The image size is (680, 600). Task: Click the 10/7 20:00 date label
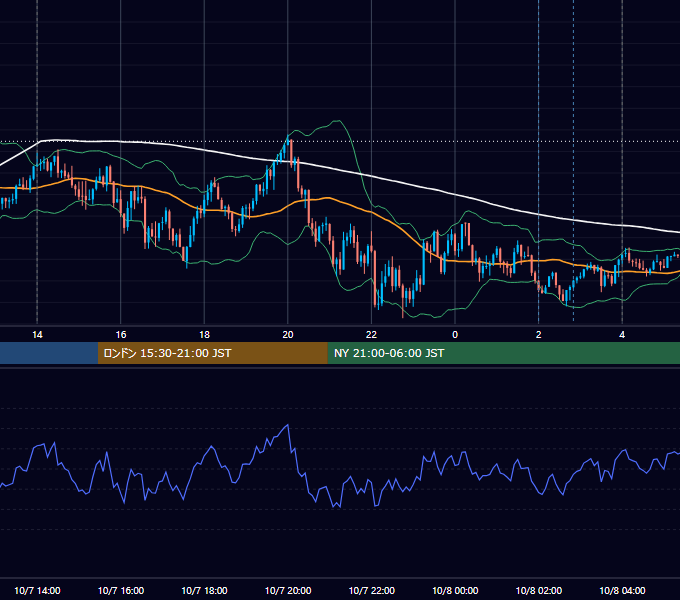[288, 590]
